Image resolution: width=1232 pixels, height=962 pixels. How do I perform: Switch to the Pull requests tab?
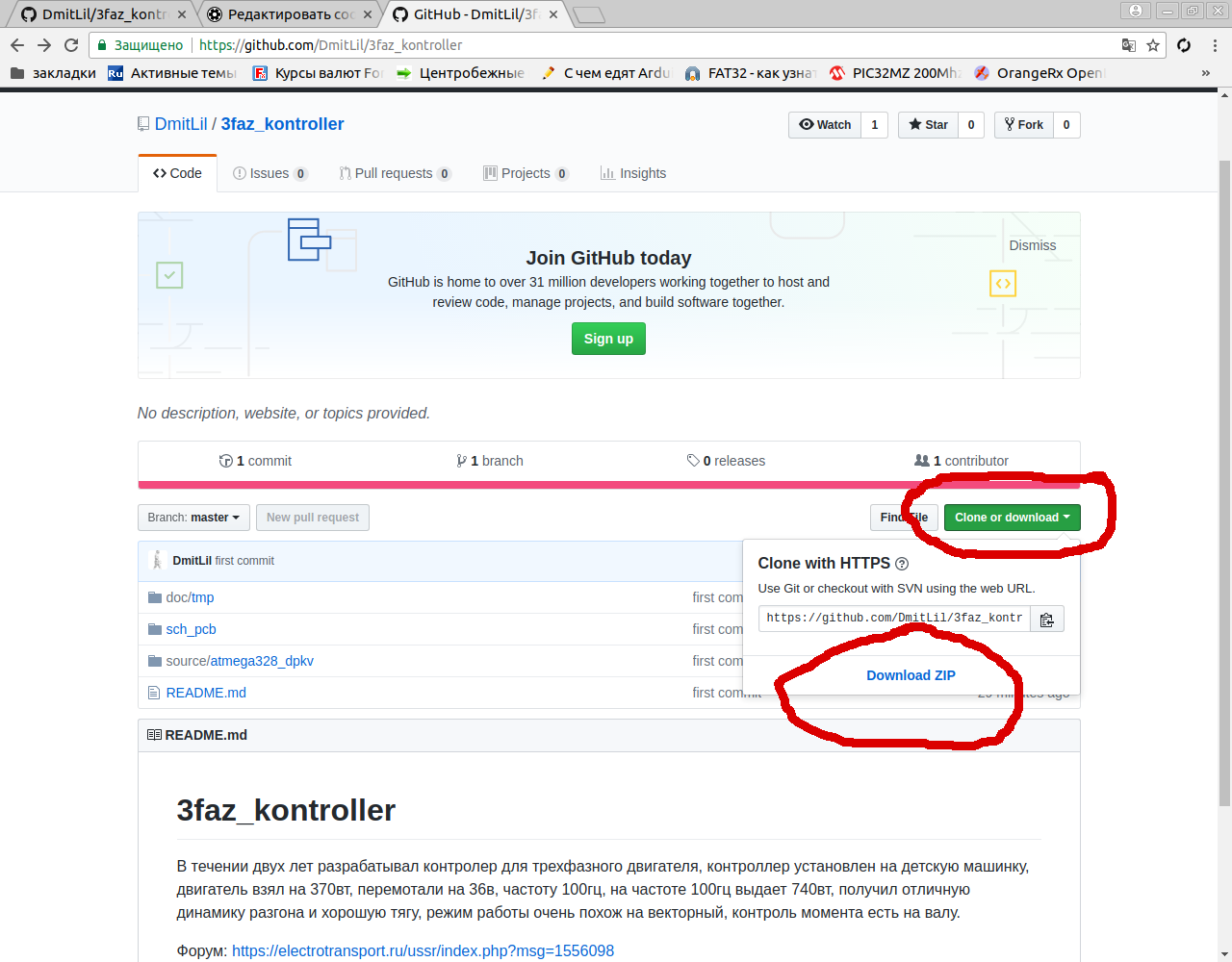click(395, 173)
